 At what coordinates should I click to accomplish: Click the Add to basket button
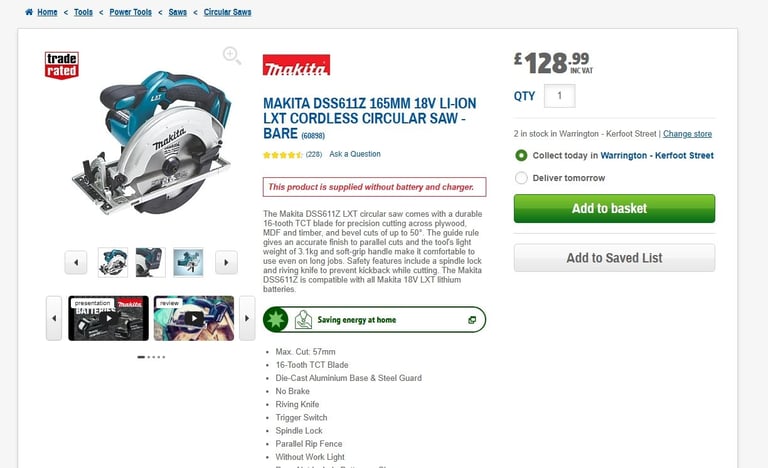pyautogui.click(x=614, y=208)
